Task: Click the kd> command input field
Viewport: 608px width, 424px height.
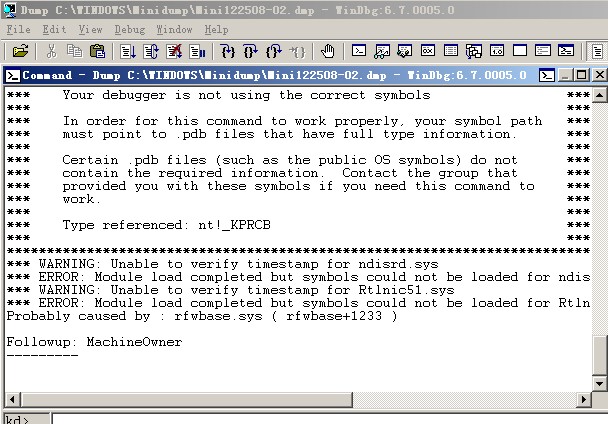Action: pos(330,419)
